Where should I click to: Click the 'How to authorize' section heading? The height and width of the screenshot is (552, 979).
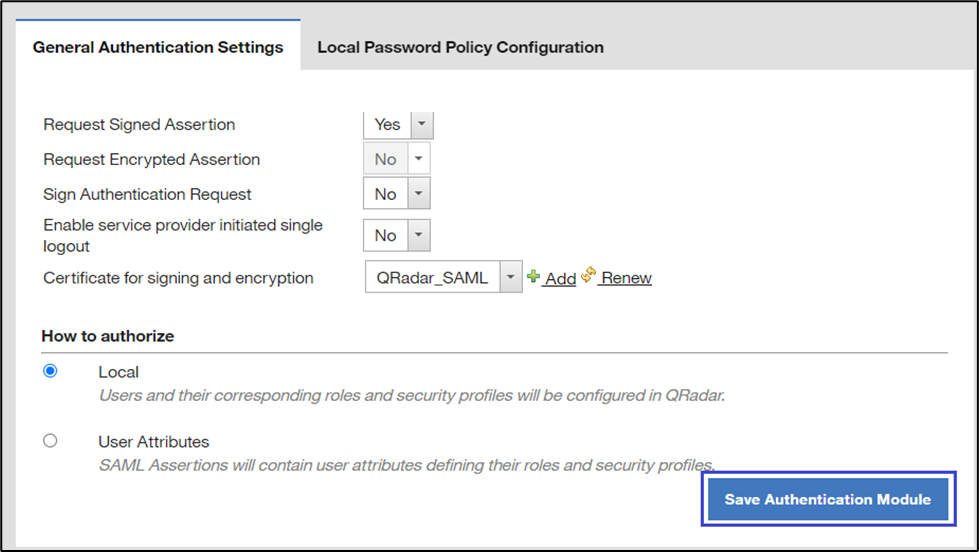pos(107,336)
